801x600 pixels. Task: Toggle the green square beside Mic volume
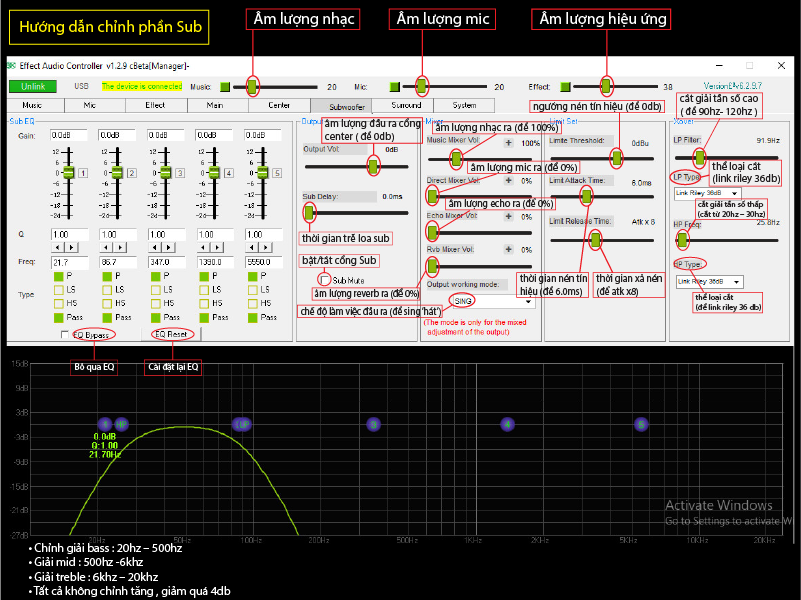click(x=394, y=87)
